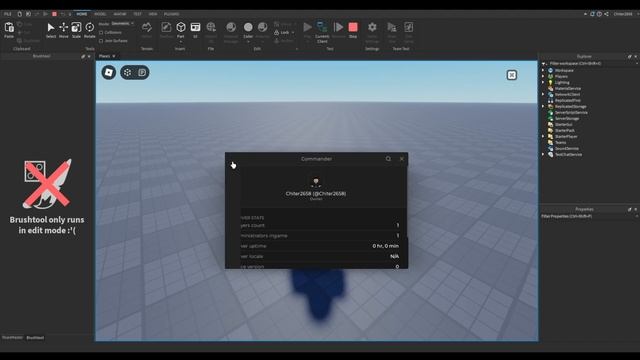Toggle the Join Surfaces checkbox

[101, 41]
